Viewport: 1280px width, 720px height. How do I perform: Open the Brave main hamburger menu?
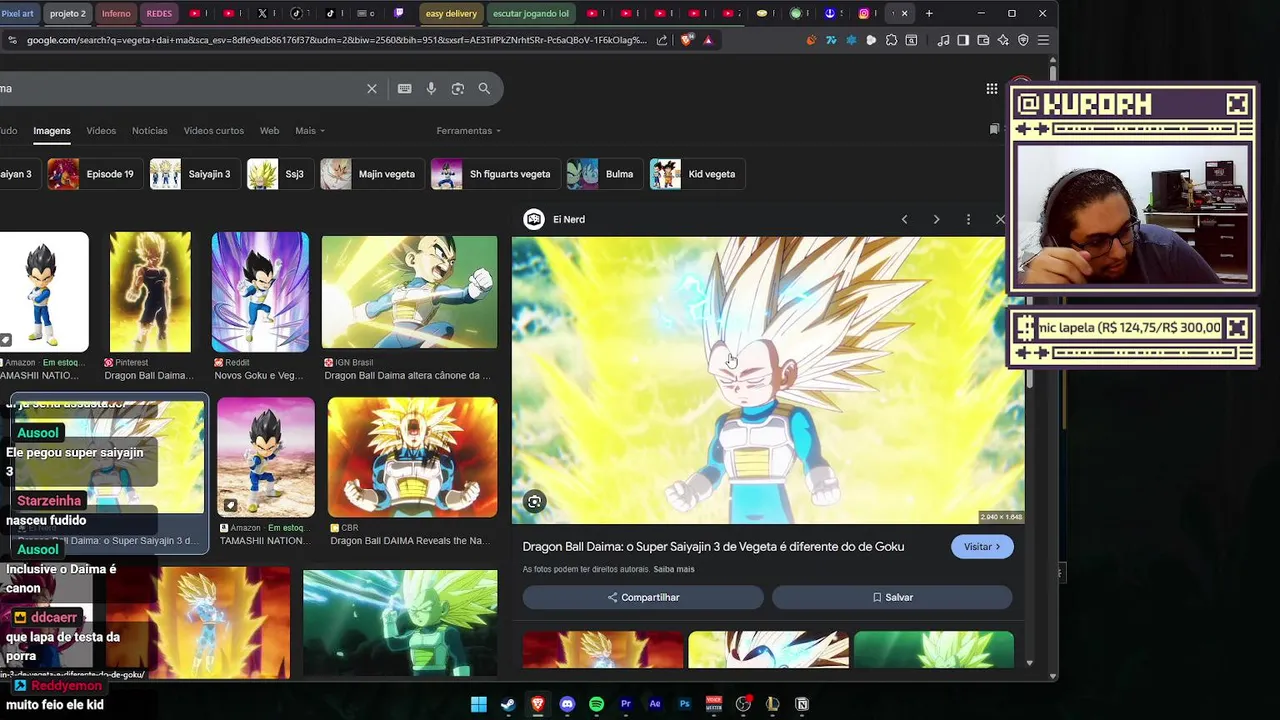[x=1043, y=40]
